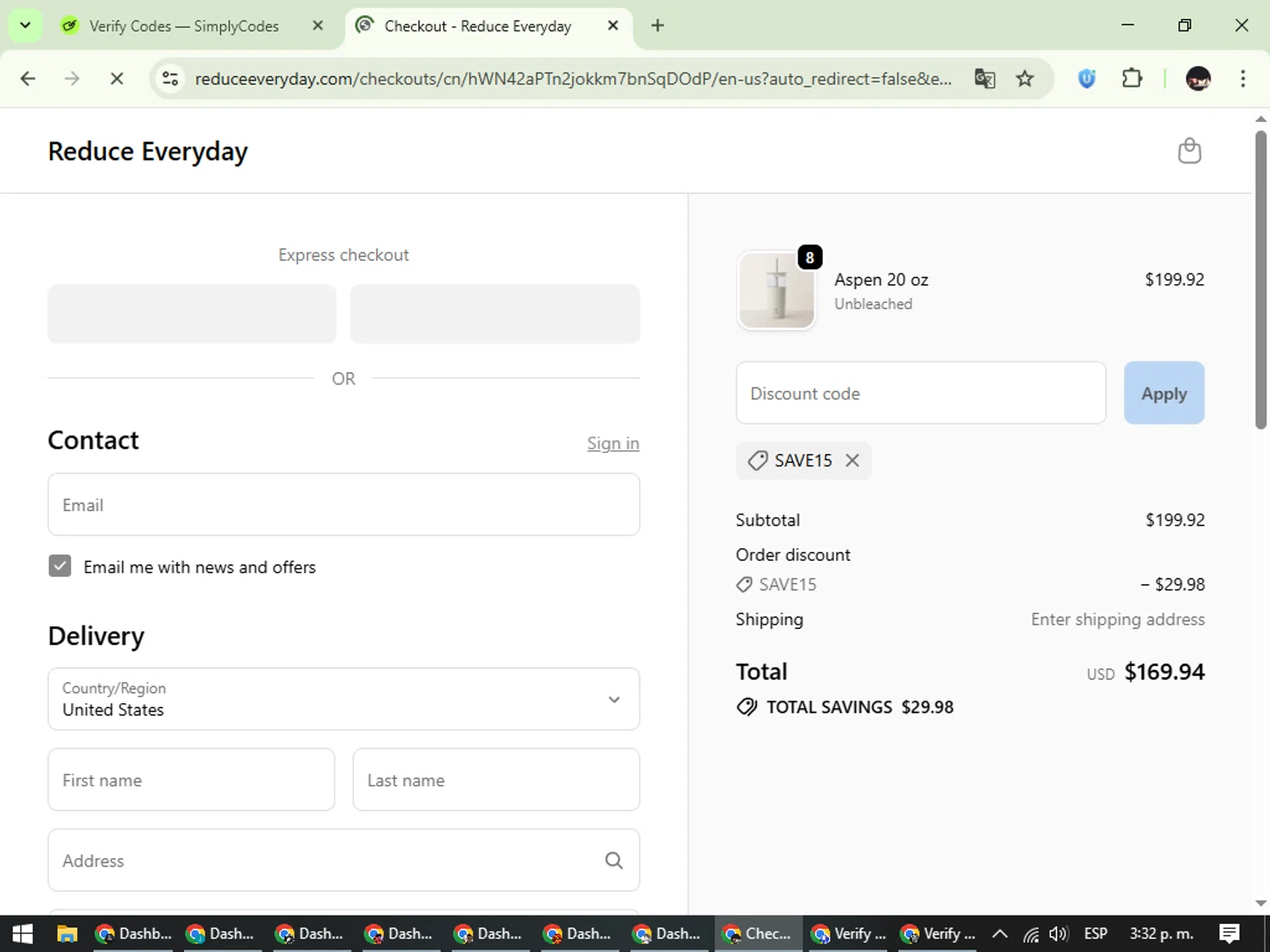Viewport: 1270px width, 952px height.
Task: Click the Subtotal value $199.92
Action: [x=1175, y=520]
